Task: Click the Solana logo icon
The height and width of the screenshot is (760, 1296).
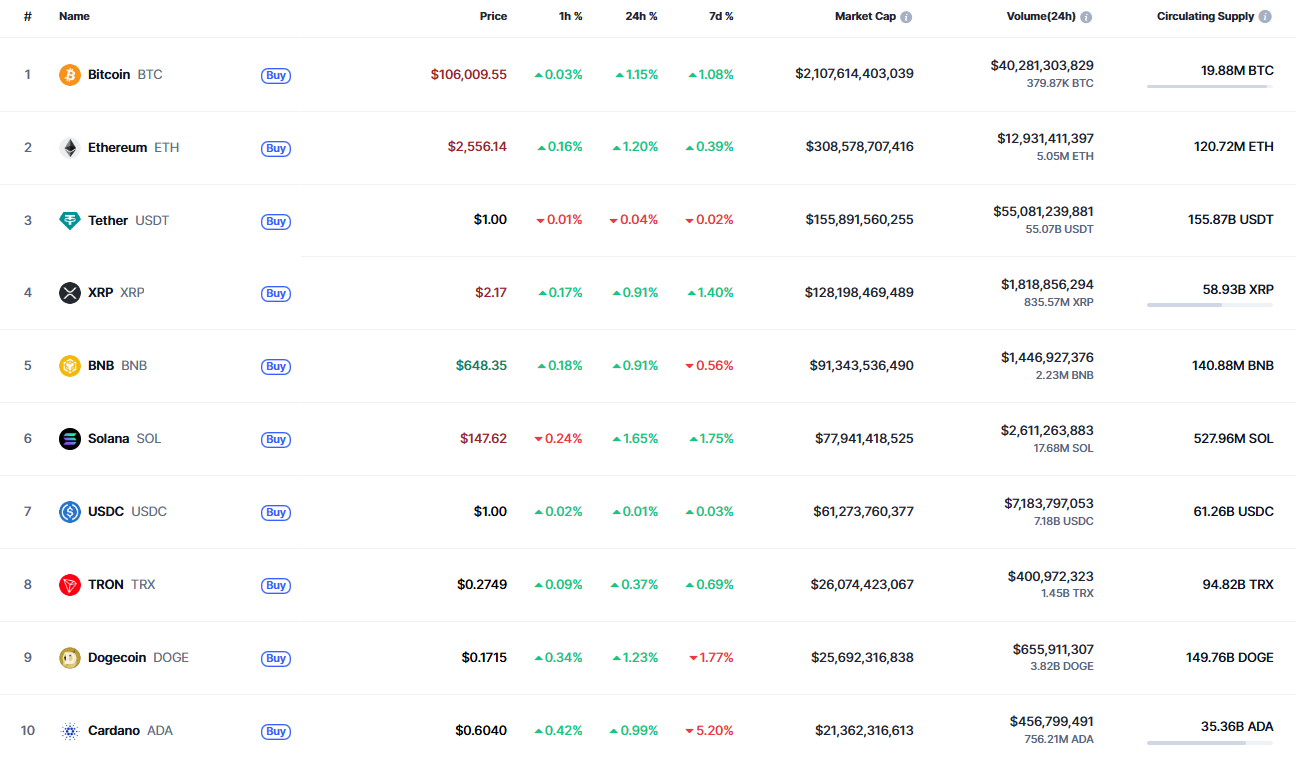Action: (x=70, y=439)
